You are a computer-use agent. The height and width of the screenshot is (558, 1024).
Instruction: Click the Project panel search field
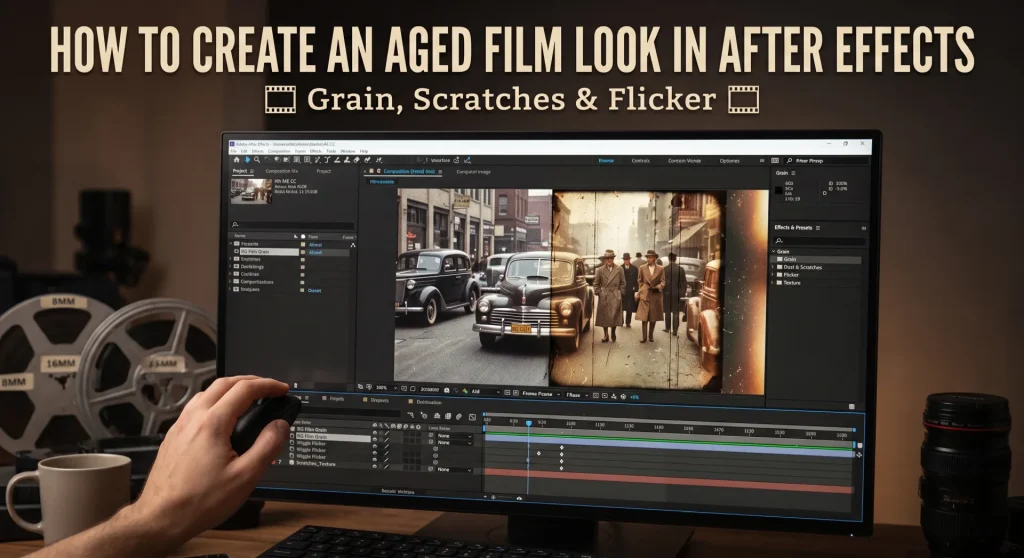point(293,225)
